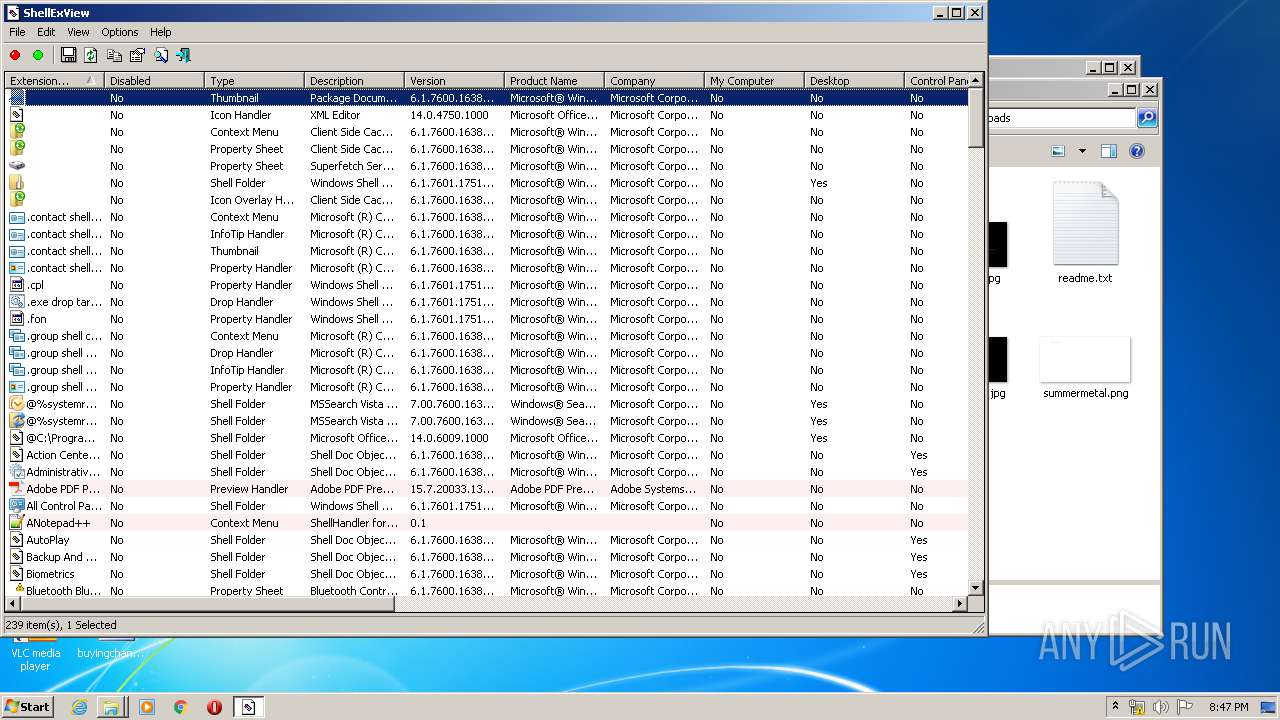Open Chrome from the taskbar
This screenshot has width=1280, height=720.
pyautogui.click(x=180, y=707)
